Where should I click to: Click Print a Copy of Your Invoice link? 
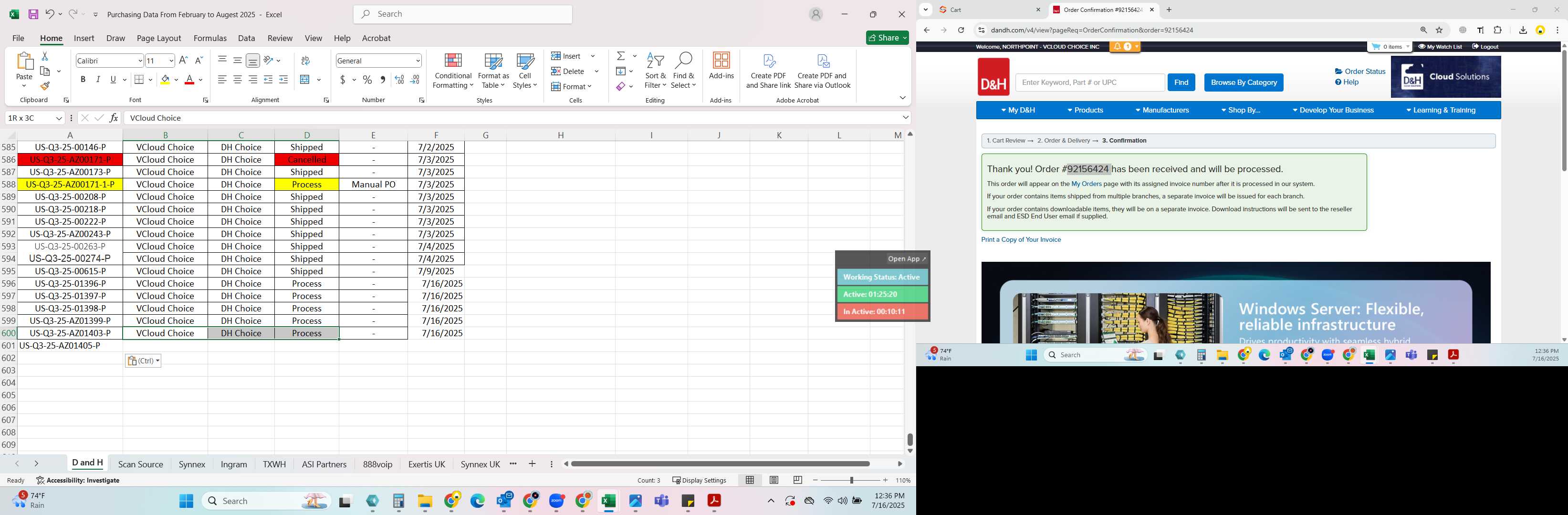pos(1021,239)
